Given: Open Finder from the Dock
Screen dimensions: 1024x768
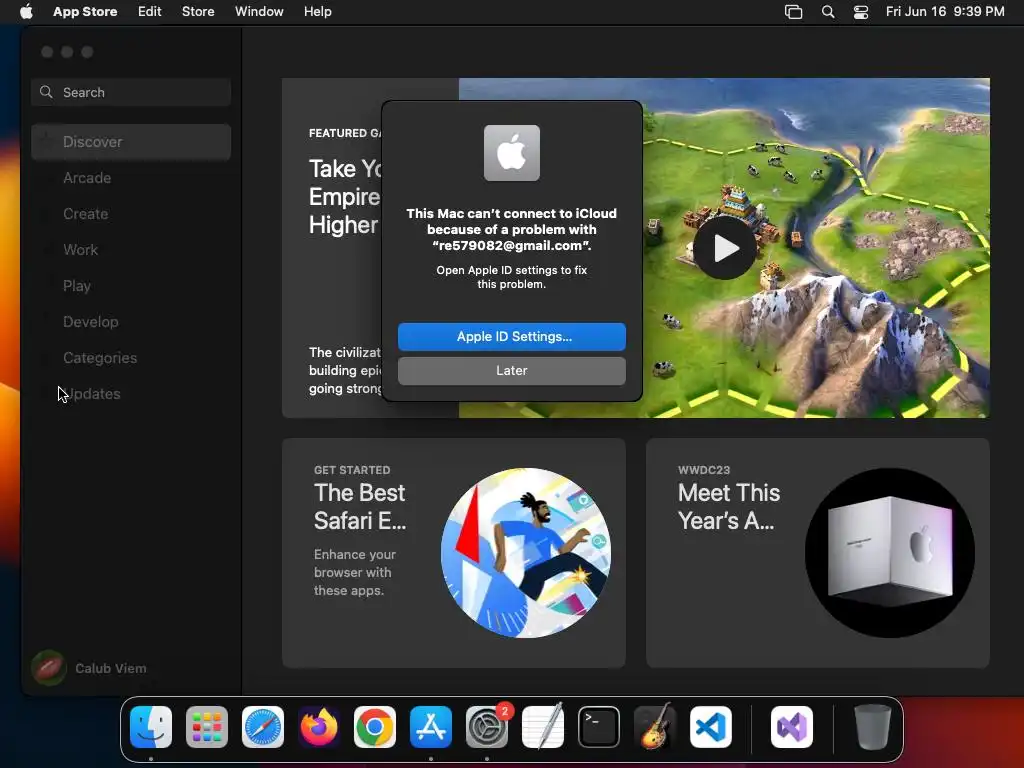Looking at the screenshot, I should click(151, 726).
